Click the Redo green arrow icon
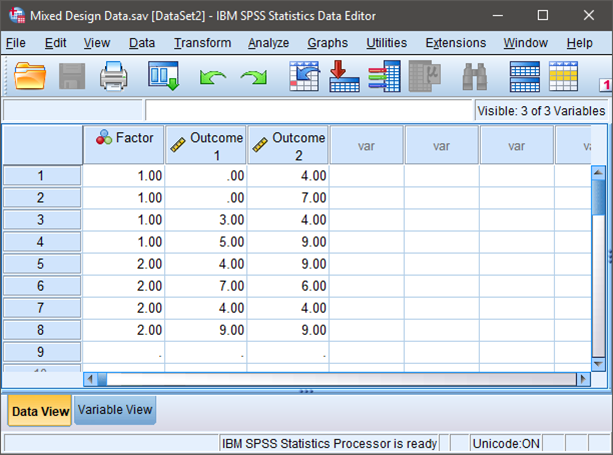The width and height of the screenshot is (613, 455). 254,77
